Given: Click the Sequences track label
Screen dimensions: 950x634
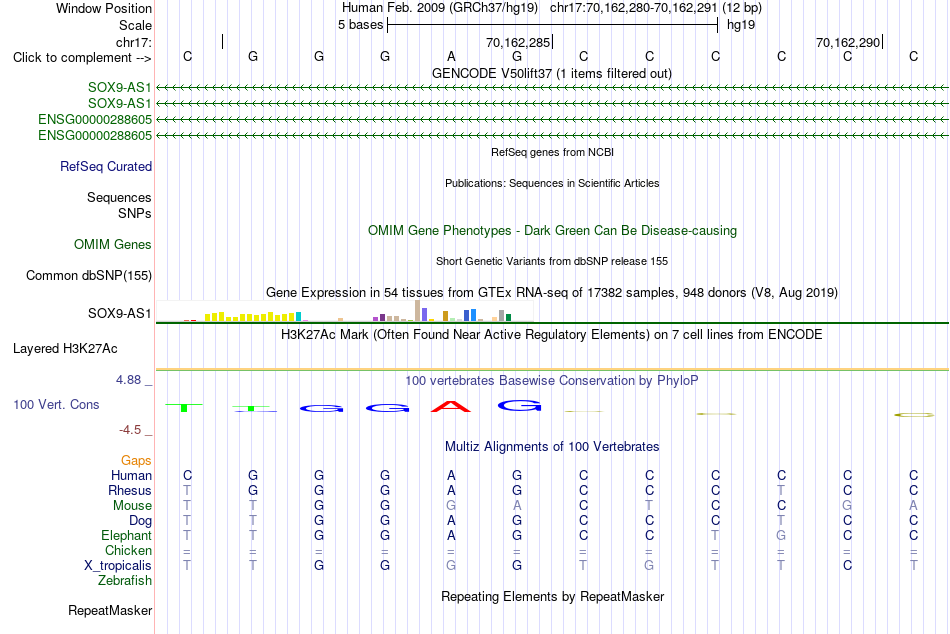Looking at the screenshot, I should (x=119, y=197).
